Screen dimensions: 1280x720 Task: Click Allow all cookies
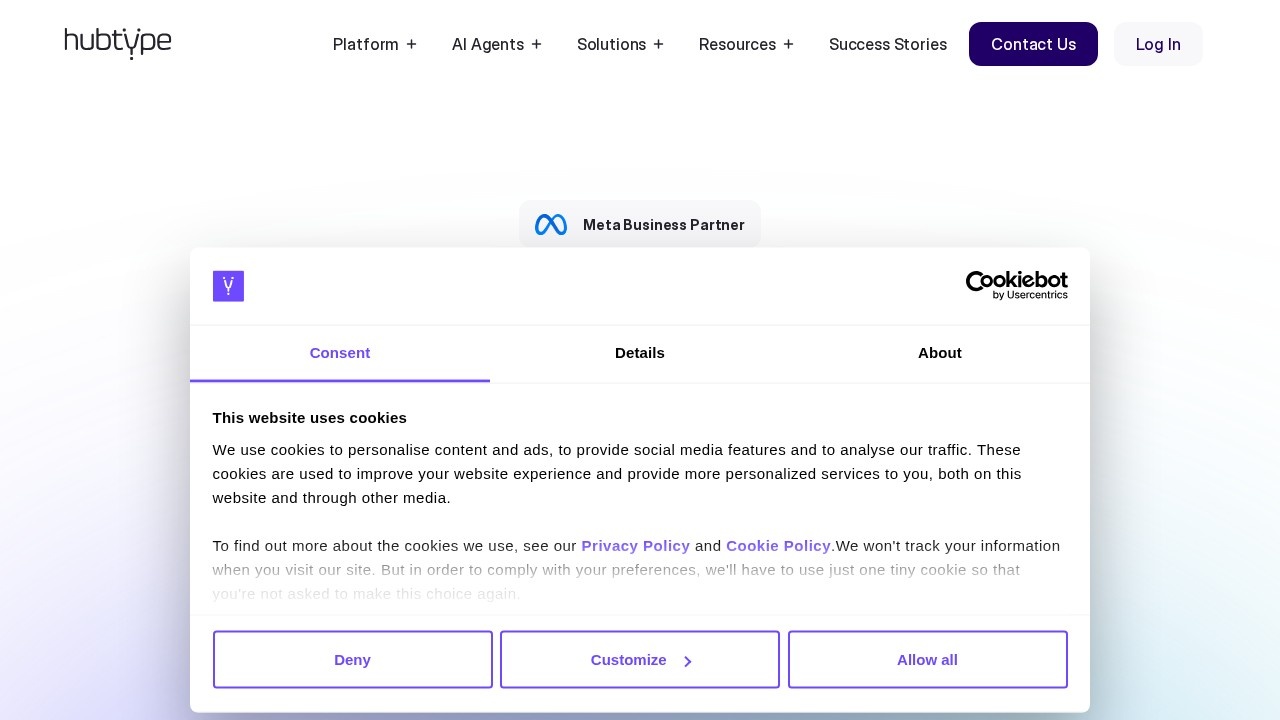point(928,660)
